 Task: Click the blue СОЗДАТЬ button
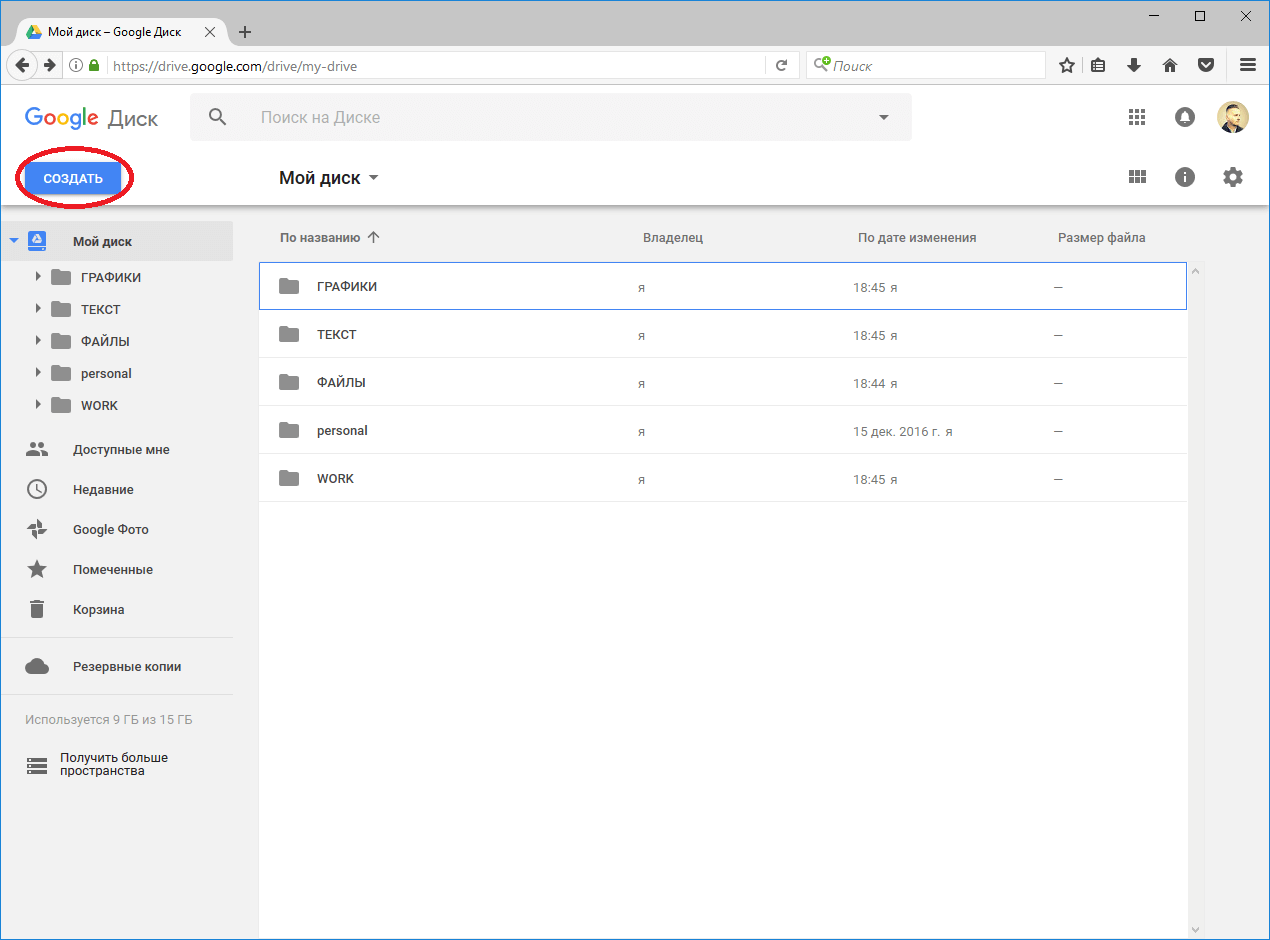coord(73,178)
